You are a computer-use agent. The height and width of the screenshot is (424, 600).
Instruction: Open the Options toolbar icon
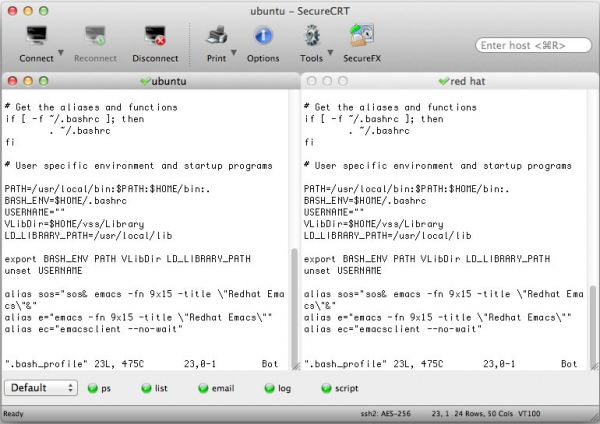[x=263, y=36]
